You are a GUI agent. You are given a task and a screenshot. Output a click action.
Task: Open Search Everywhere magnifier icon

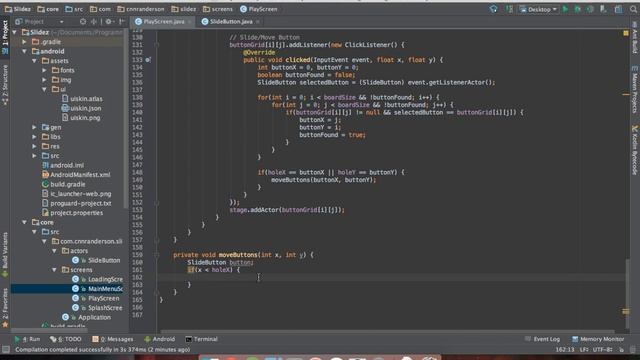pyautogui.click(x=633, y=9)
